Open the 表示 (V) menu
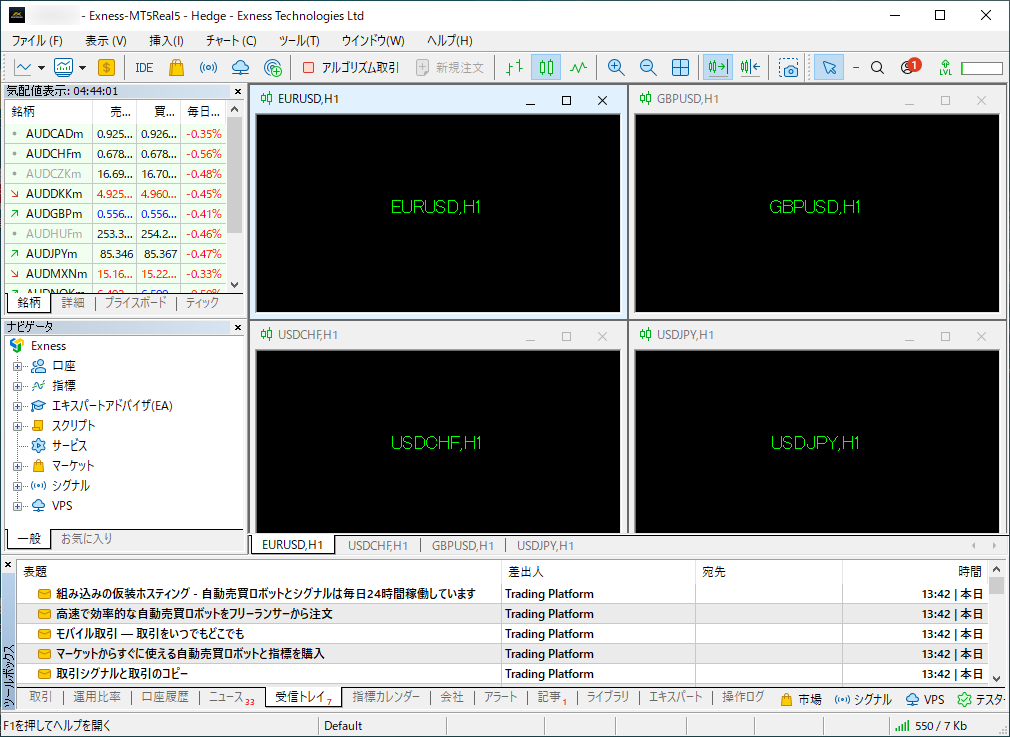 pos(106,41)
